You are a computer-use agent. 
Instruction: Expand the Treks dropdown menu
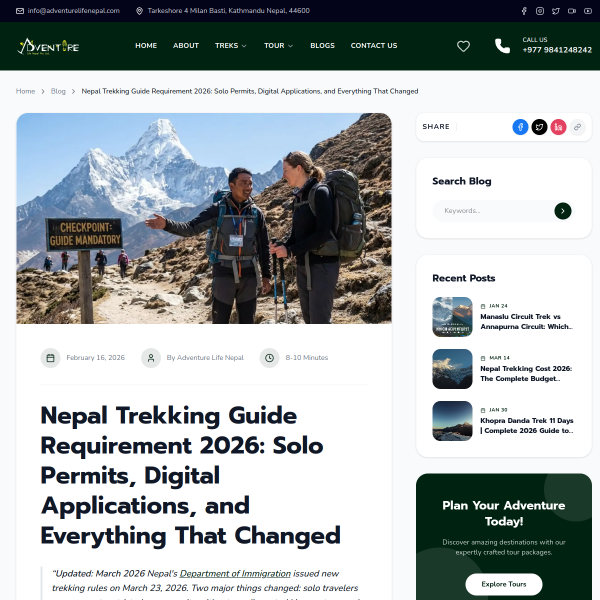pos(231,46)
